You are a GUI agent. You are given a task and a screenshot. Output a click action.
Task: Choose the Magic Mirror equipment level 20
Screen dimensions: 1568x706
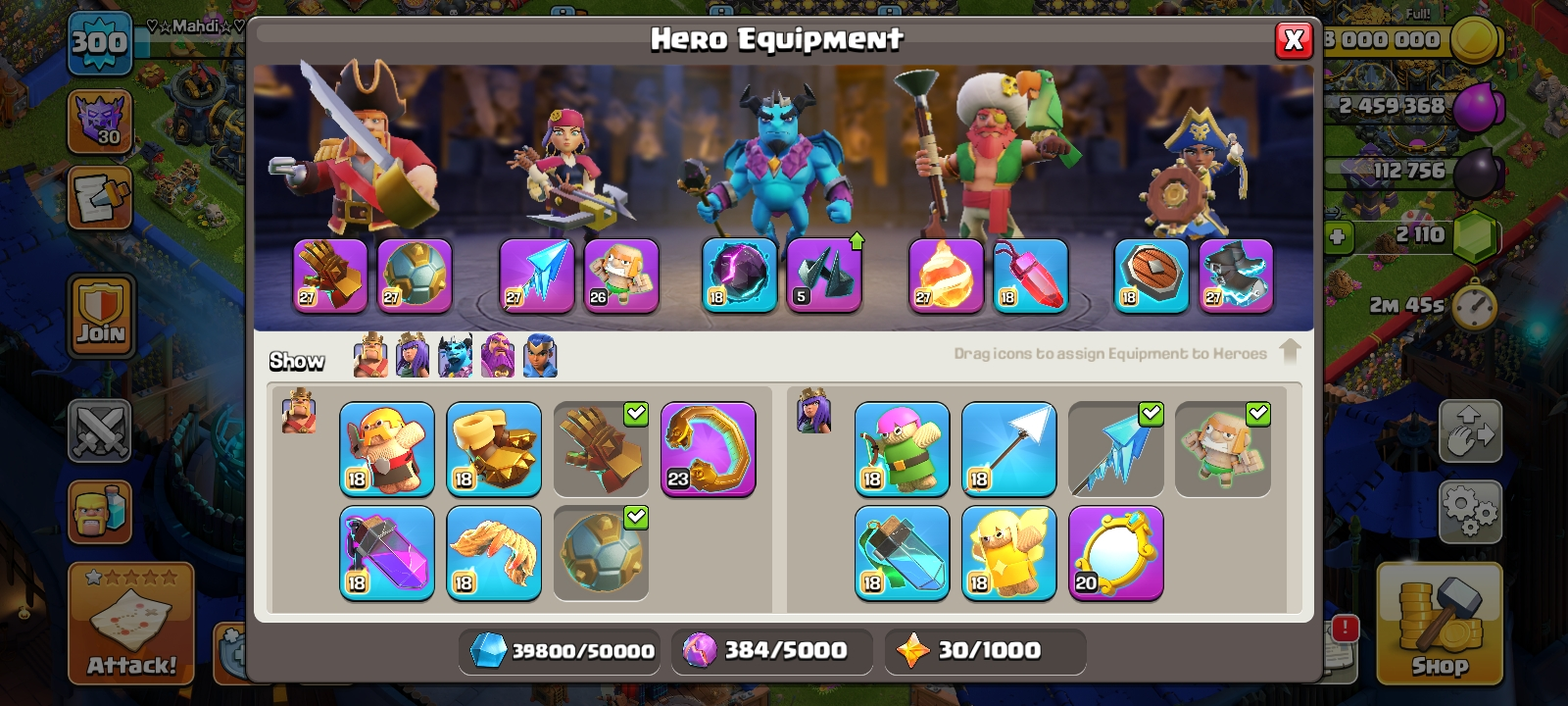(x=1116, y=553)
